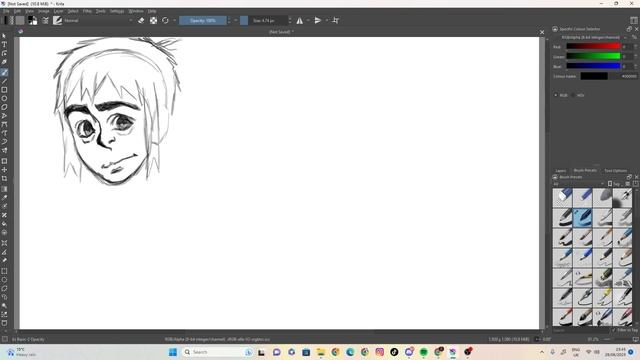
Task: Select the Ellipse shape tool
Action: click(x=4, y=98)
